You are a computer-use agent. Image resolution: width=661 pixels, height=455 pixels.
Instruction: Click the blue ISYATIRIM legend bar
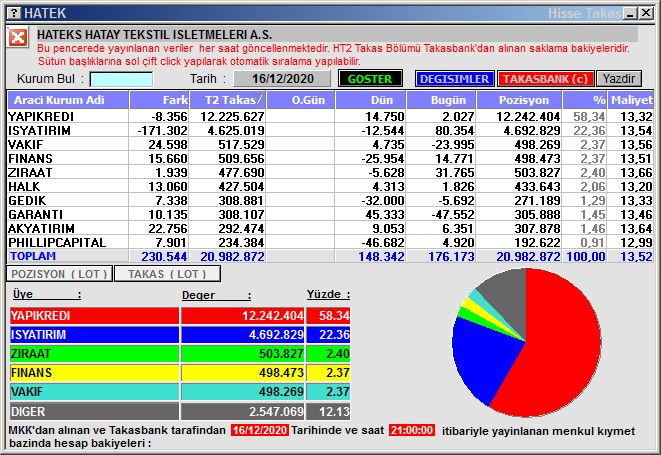pyautogui.click(x=94, y=334)
